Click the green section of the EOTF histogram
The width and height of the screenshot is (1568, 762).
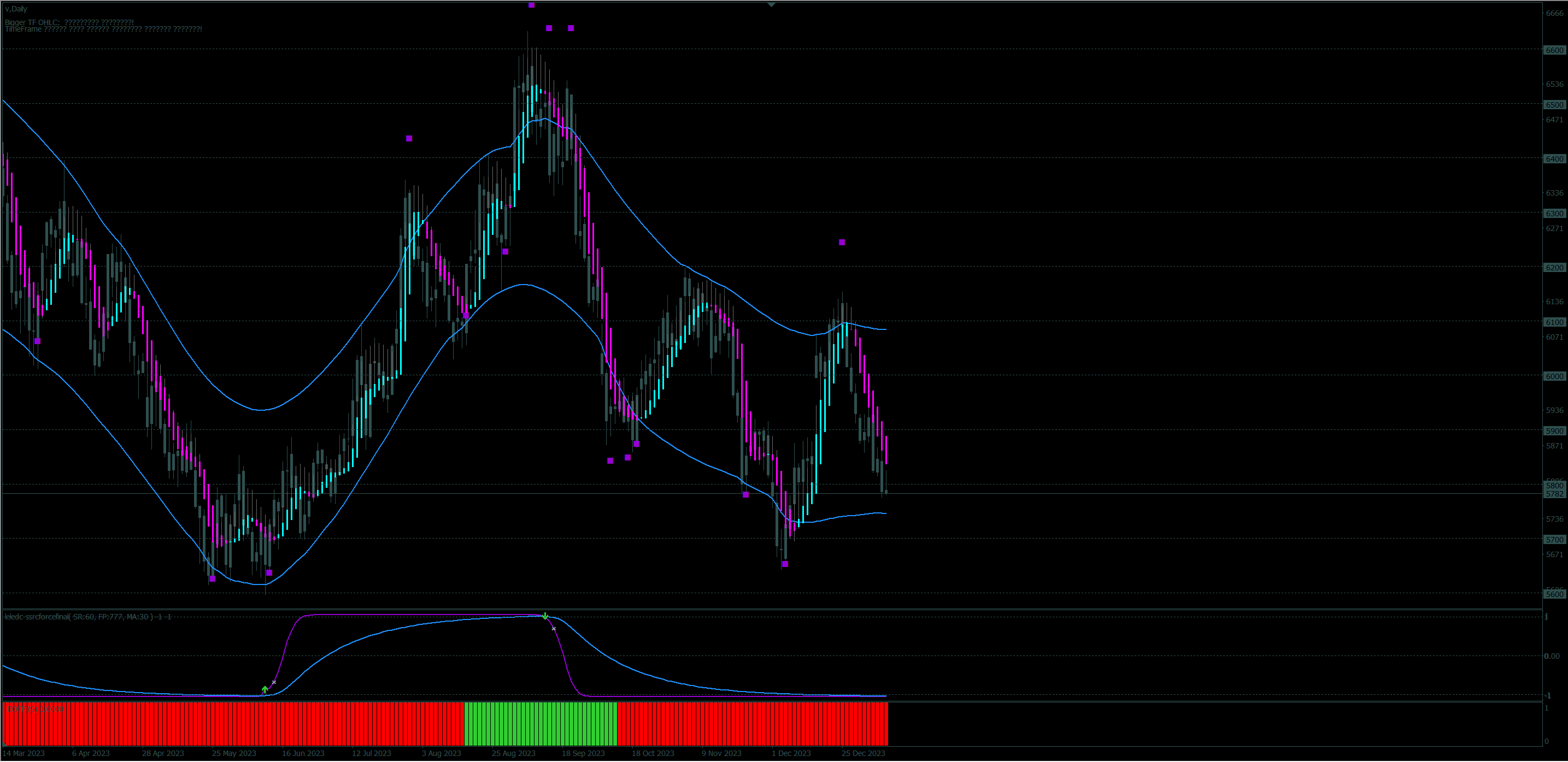coord(541,724)
